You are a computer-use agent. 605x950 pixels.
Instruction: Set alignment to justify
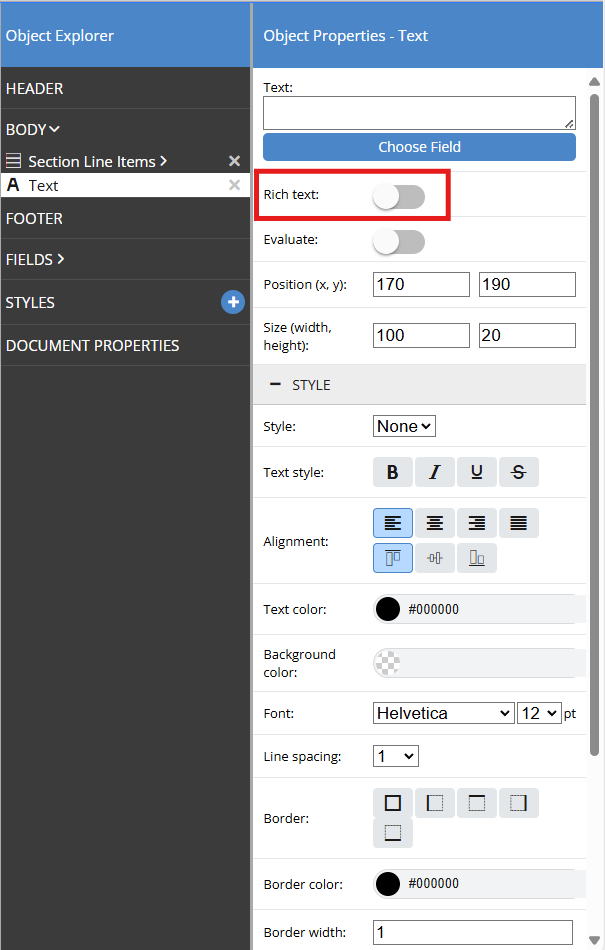tap(518, 523)
